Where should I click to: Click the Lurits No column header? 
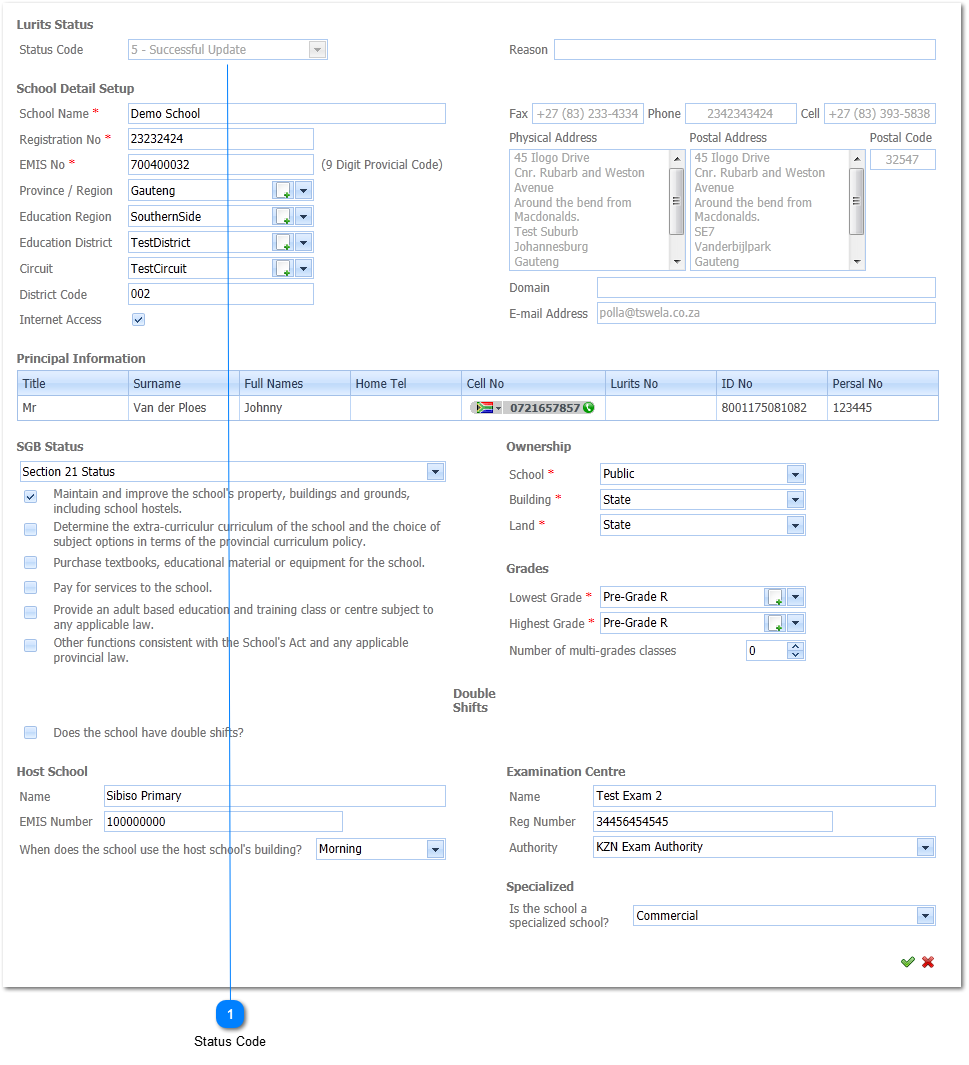click(x=661, y=383)
